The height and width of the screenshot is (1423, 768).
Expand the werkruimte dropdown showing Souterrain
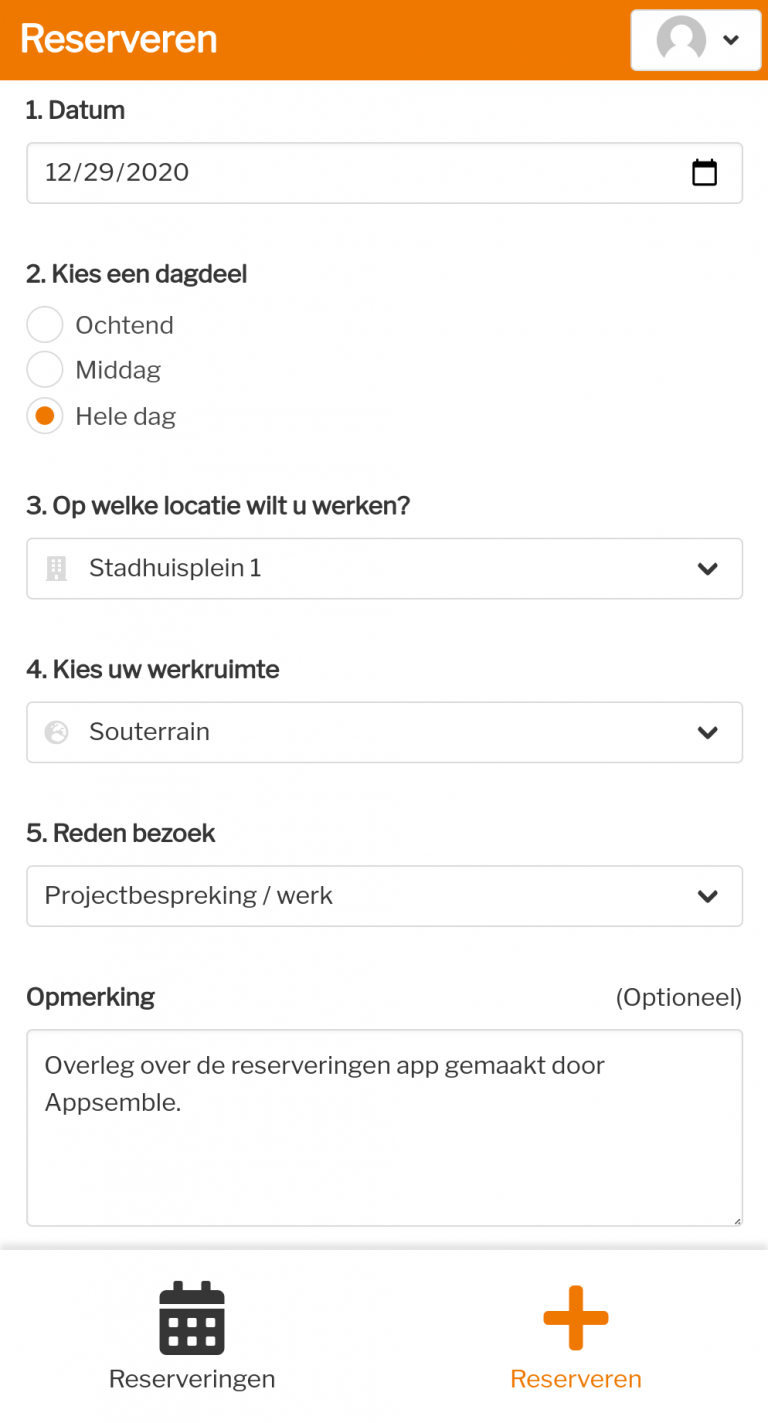point(384,732)
